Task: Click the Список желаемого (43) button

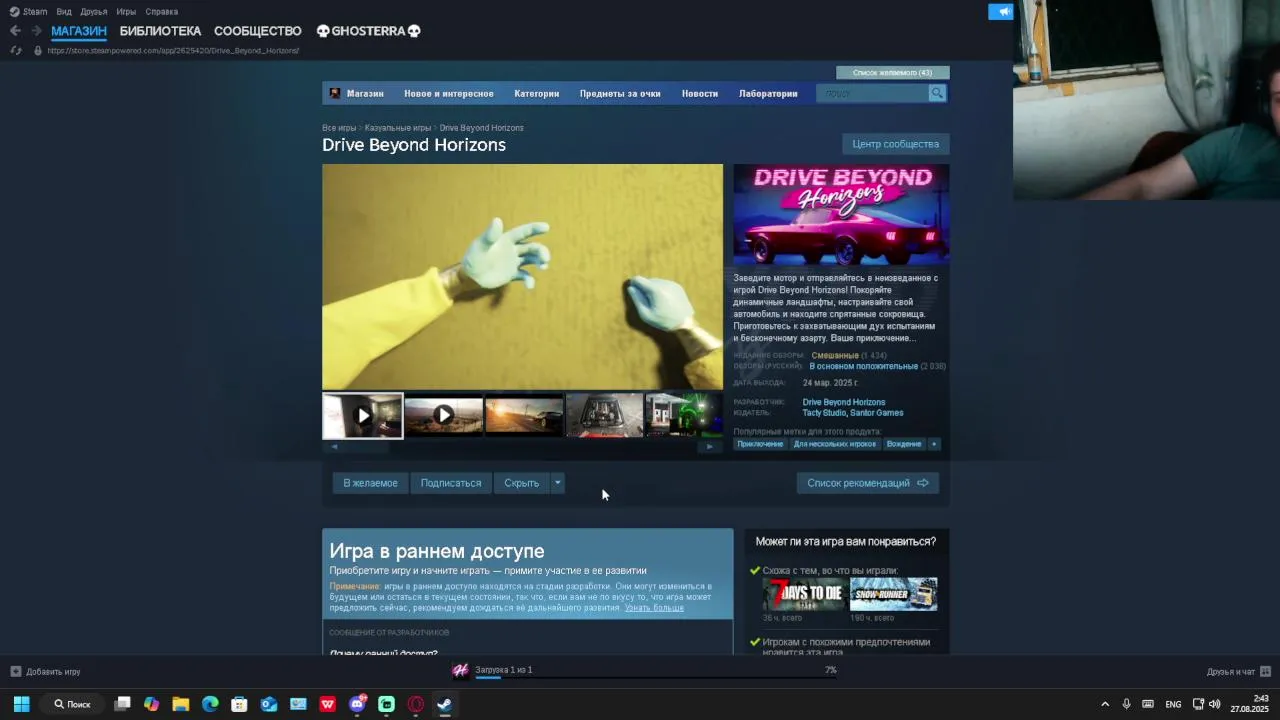Action: 893,72
